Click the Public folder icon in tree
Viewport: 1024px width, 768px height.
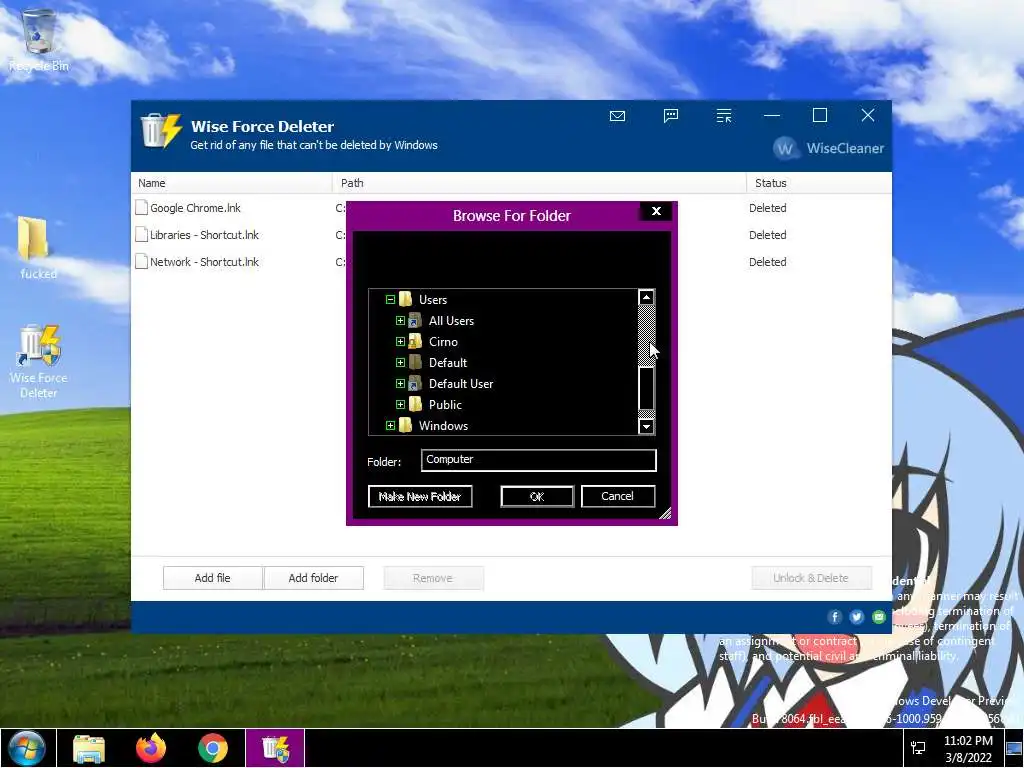(x=415, y=404)
